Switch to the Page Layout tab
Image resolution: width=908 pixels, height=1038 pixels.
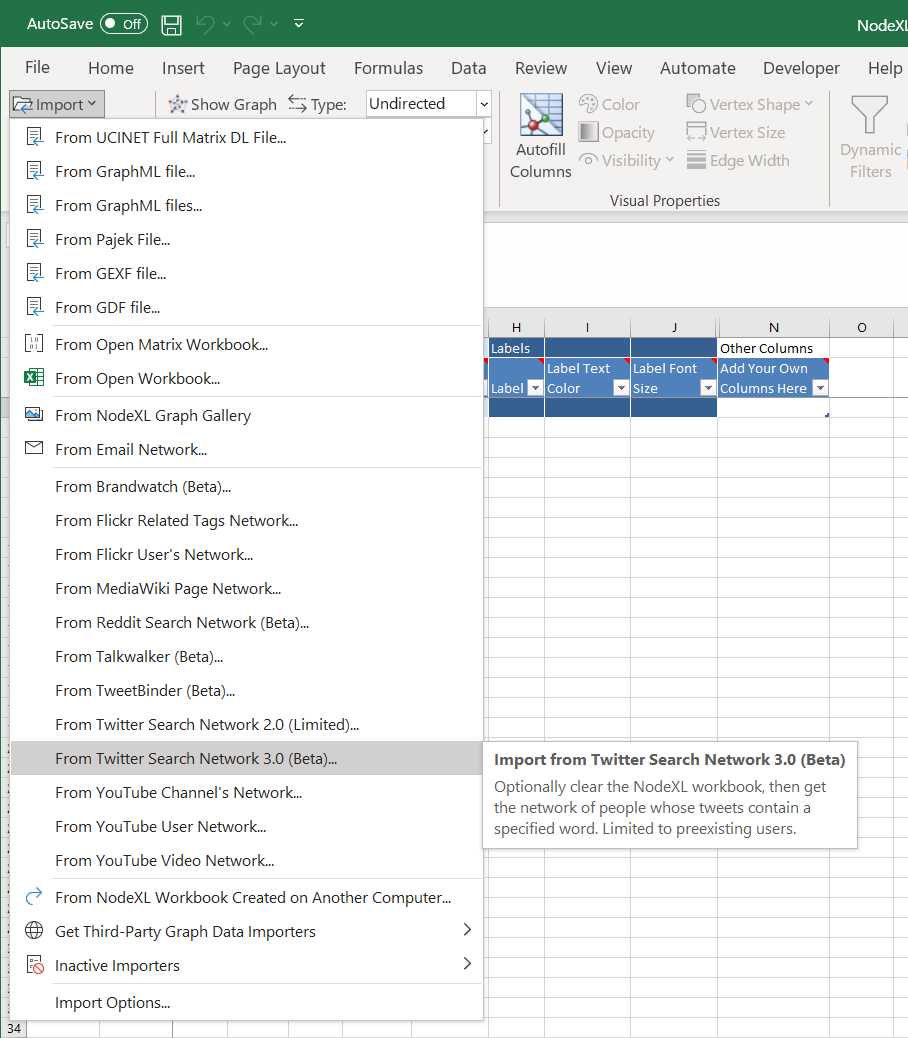click(279, 68)
